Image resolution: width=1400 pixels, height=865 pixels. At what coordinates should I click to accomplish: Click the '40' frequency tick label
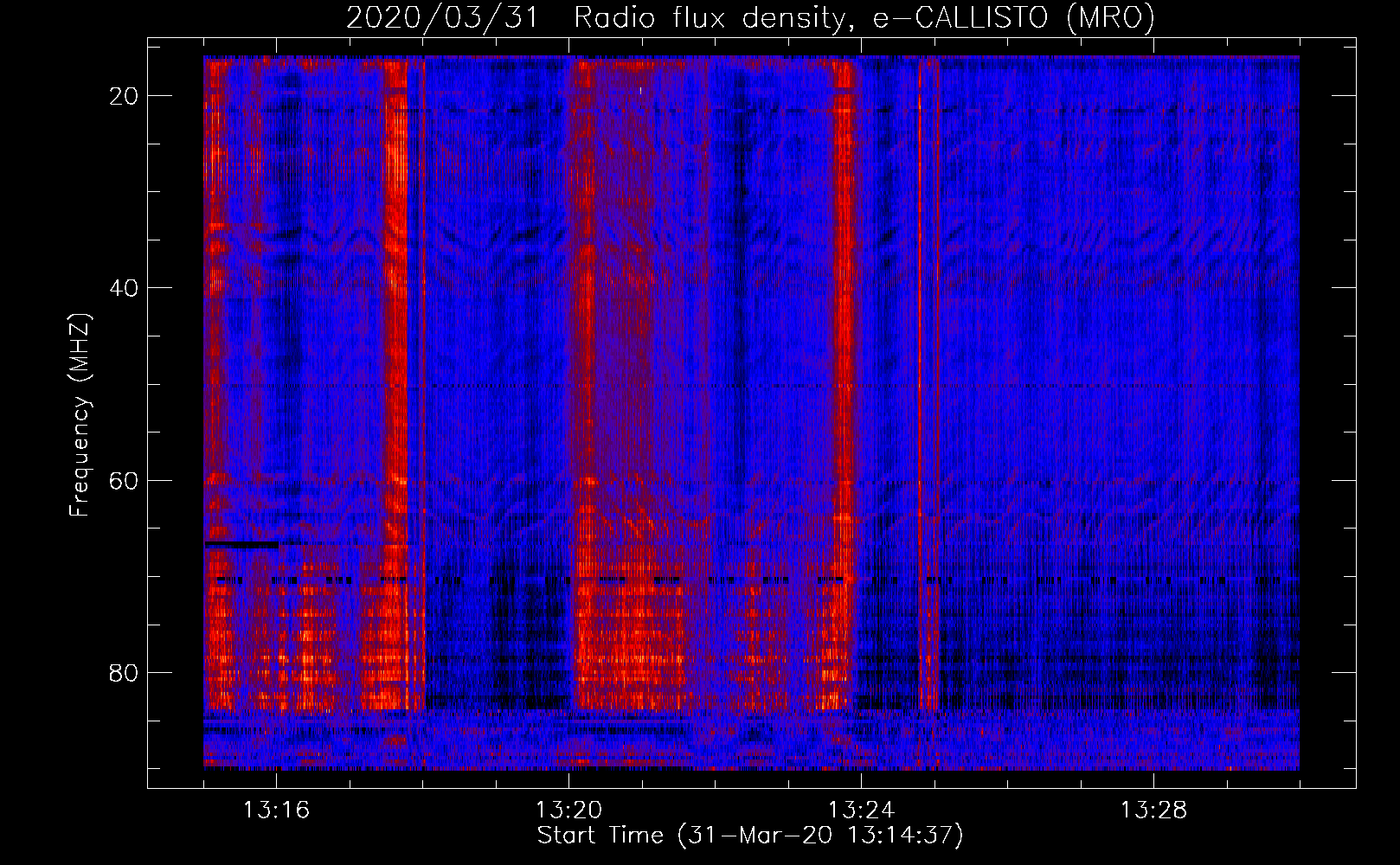pyautogui.click(x=124, y=288)
